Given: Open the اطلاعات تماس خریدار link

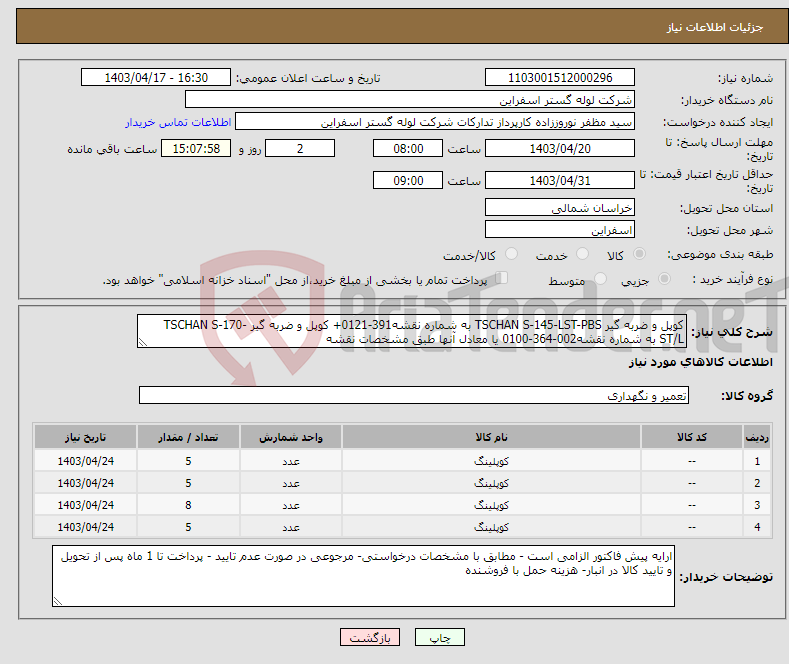Looking at the screenshot, I should coord(178,122).
